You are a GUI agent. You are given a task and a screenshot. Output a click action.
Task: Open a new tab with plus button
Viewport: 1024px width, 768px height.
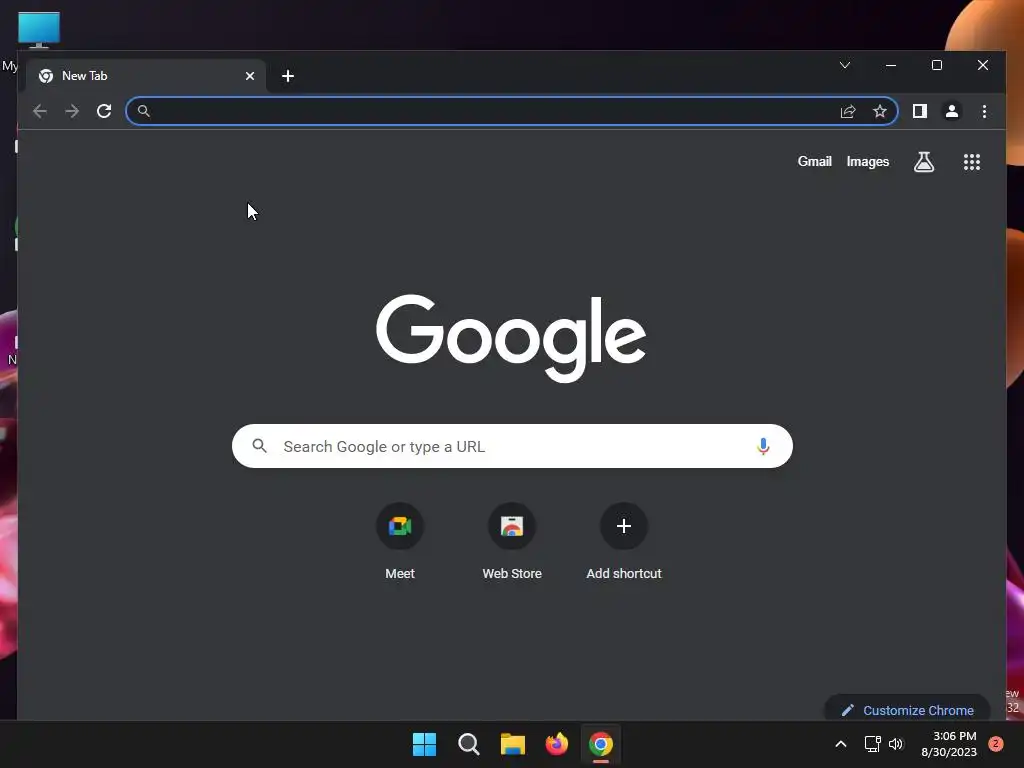click(288, 76)
